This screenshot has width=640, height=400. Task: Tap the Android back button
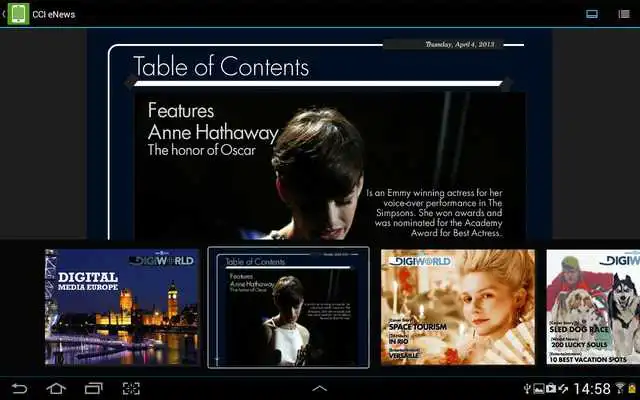tap(19, 388)
